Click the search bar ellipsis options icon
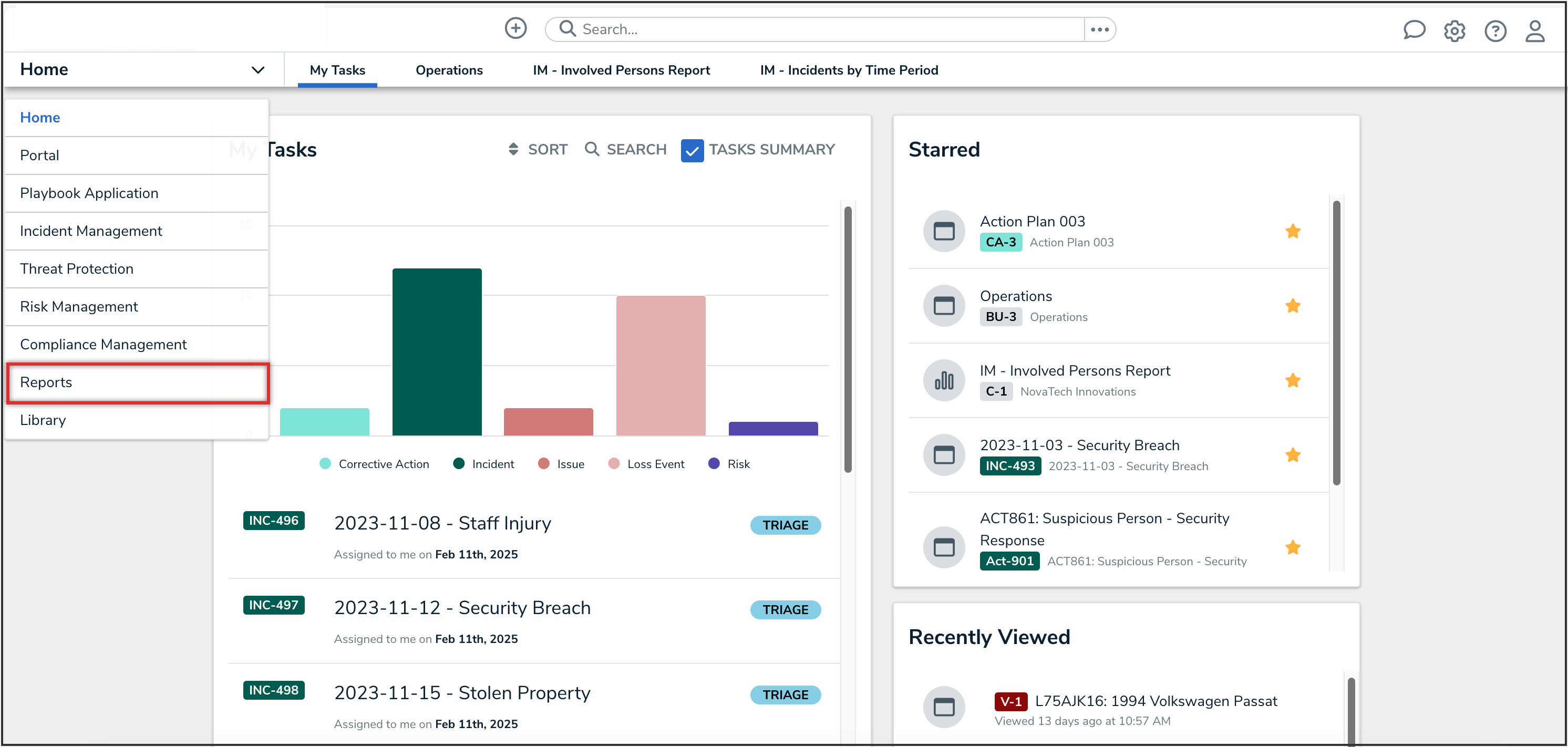Viewport: 1568px width, 747px height. [x=1099, y=29]
